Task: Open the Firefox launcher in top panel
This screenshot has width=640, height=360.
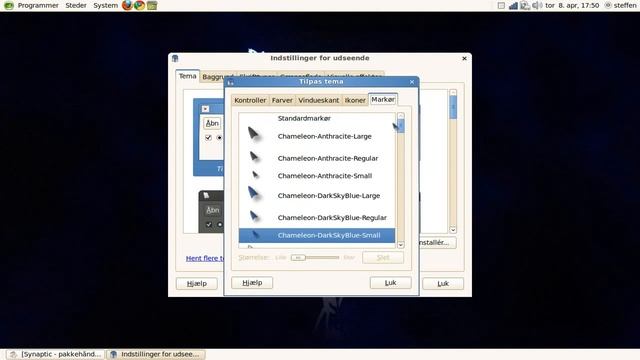Action: 127,5
